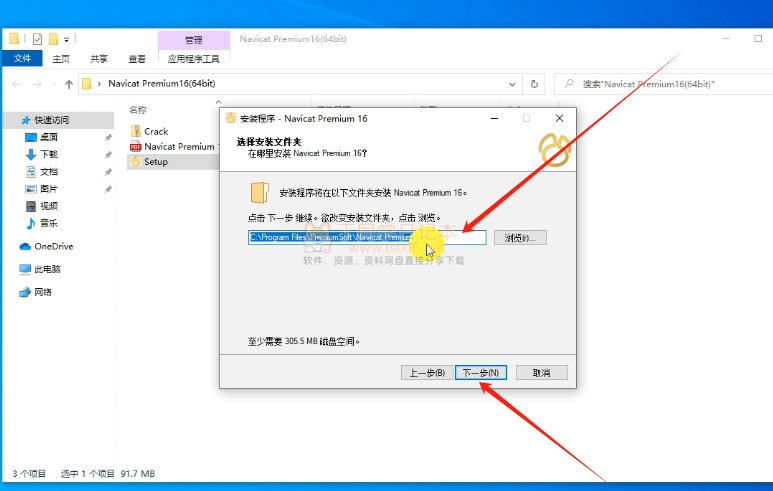The height and width of the screenshot is (491, 773).
Task: Click the quick access toolbar new folder icon
Action: [x=53, y=39]
